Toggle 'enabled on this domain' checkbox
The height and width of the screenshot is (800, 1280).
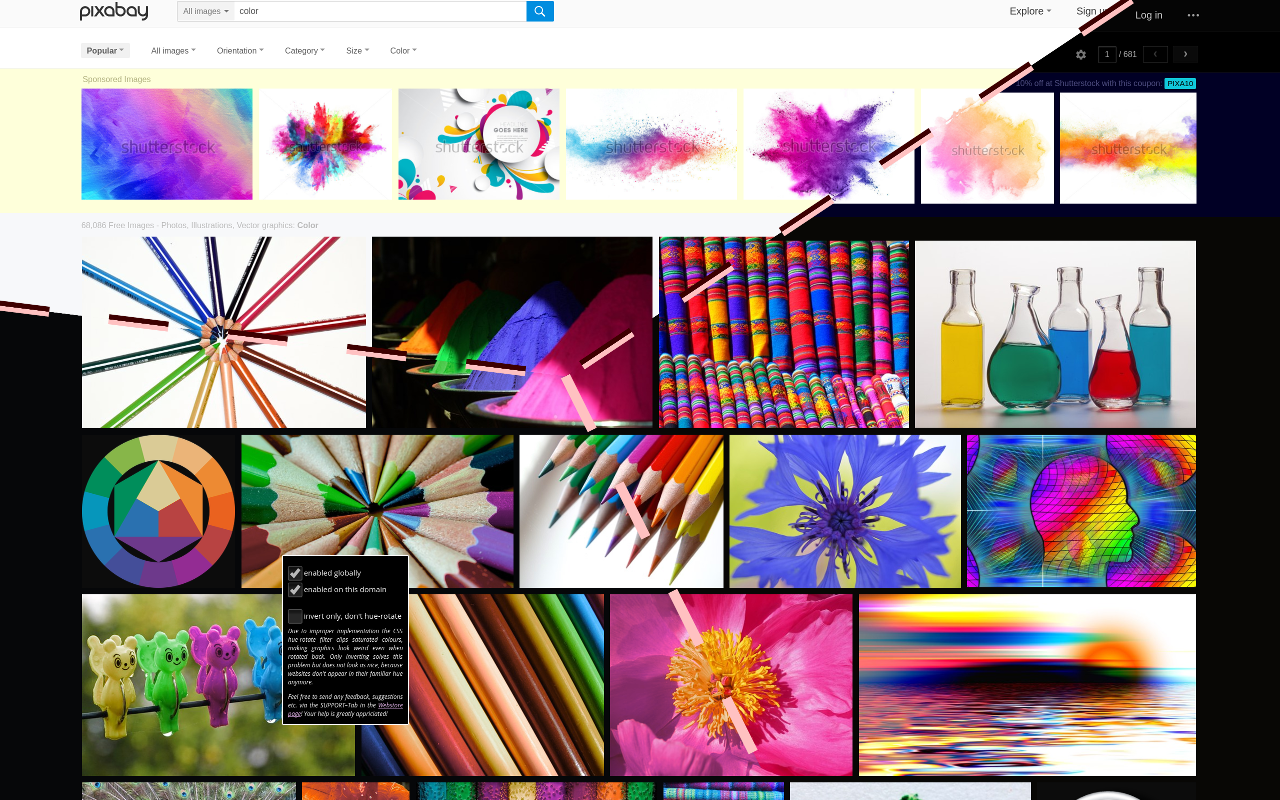coord(295,590)
